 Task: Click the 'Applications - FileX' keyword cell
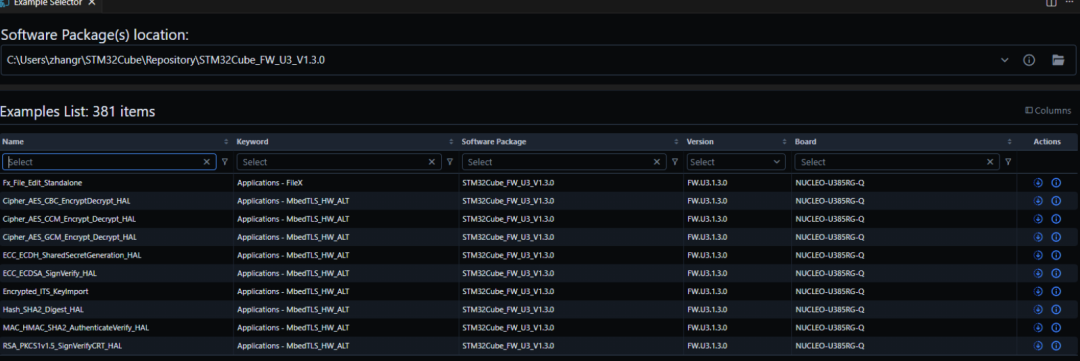[269, 183]
